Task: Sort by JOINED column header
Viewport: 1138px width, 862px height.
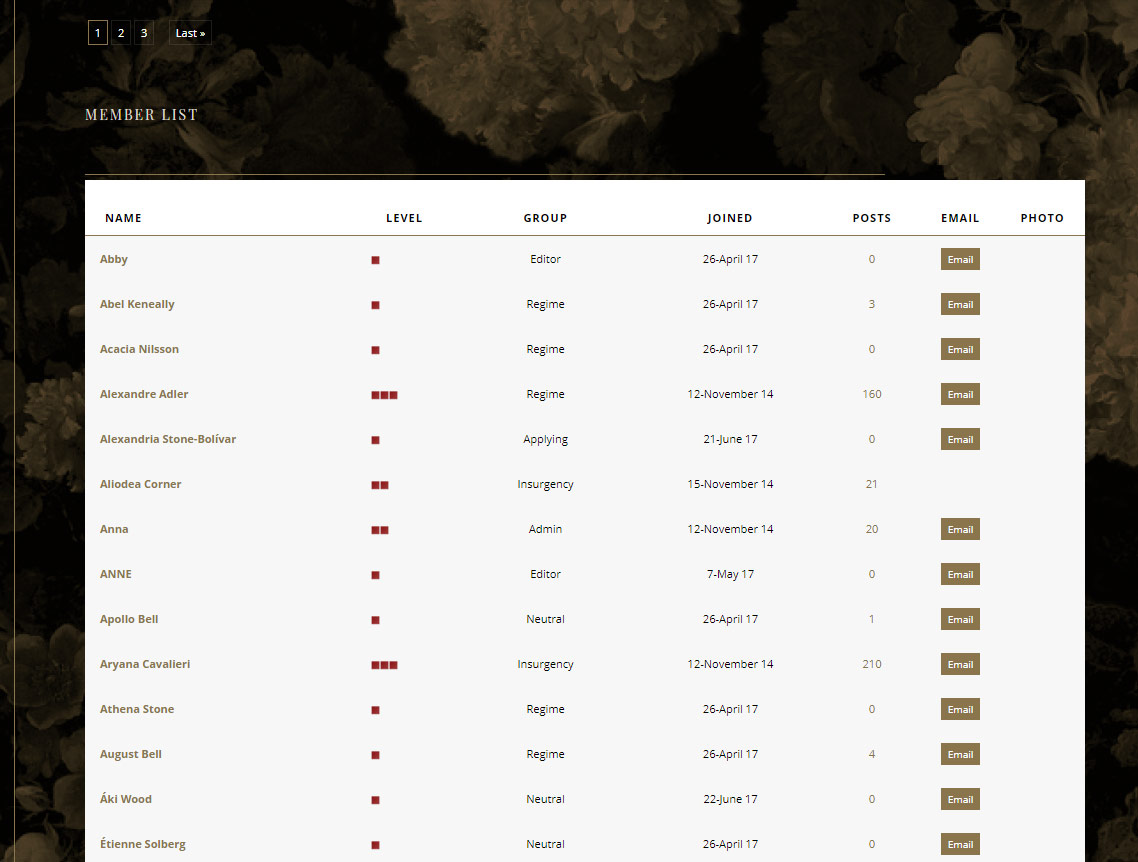Action: tap(730, 218)
